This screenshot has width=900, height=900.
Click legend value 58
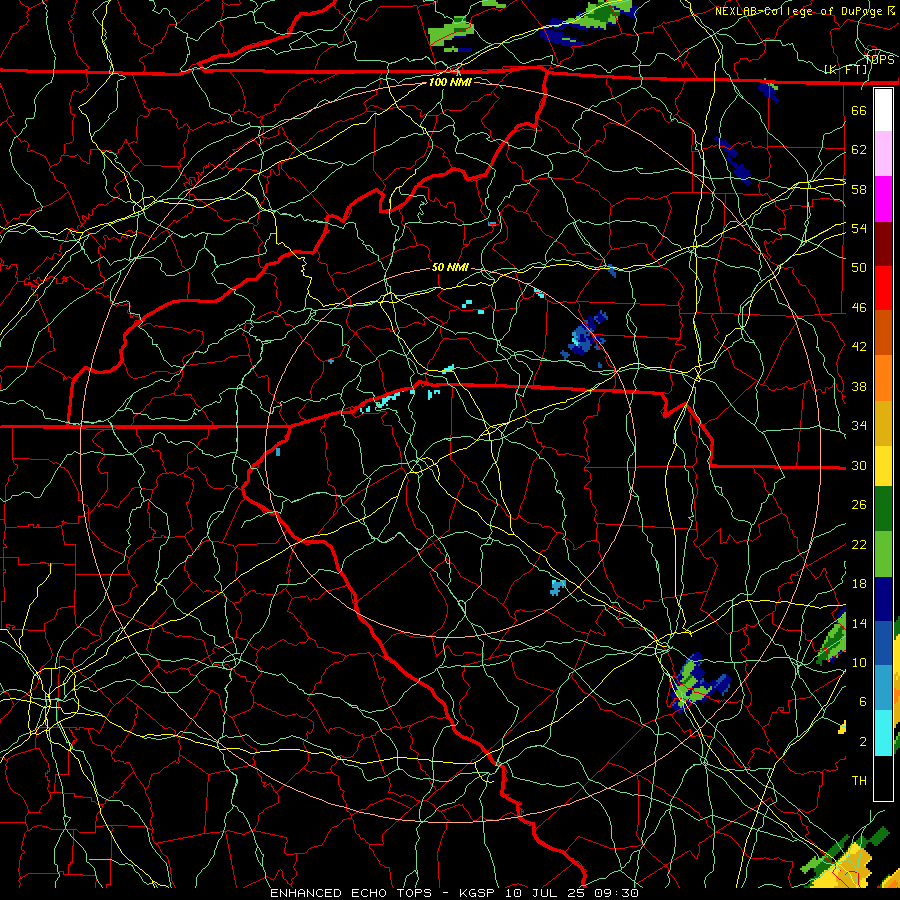tap(859, 189)
